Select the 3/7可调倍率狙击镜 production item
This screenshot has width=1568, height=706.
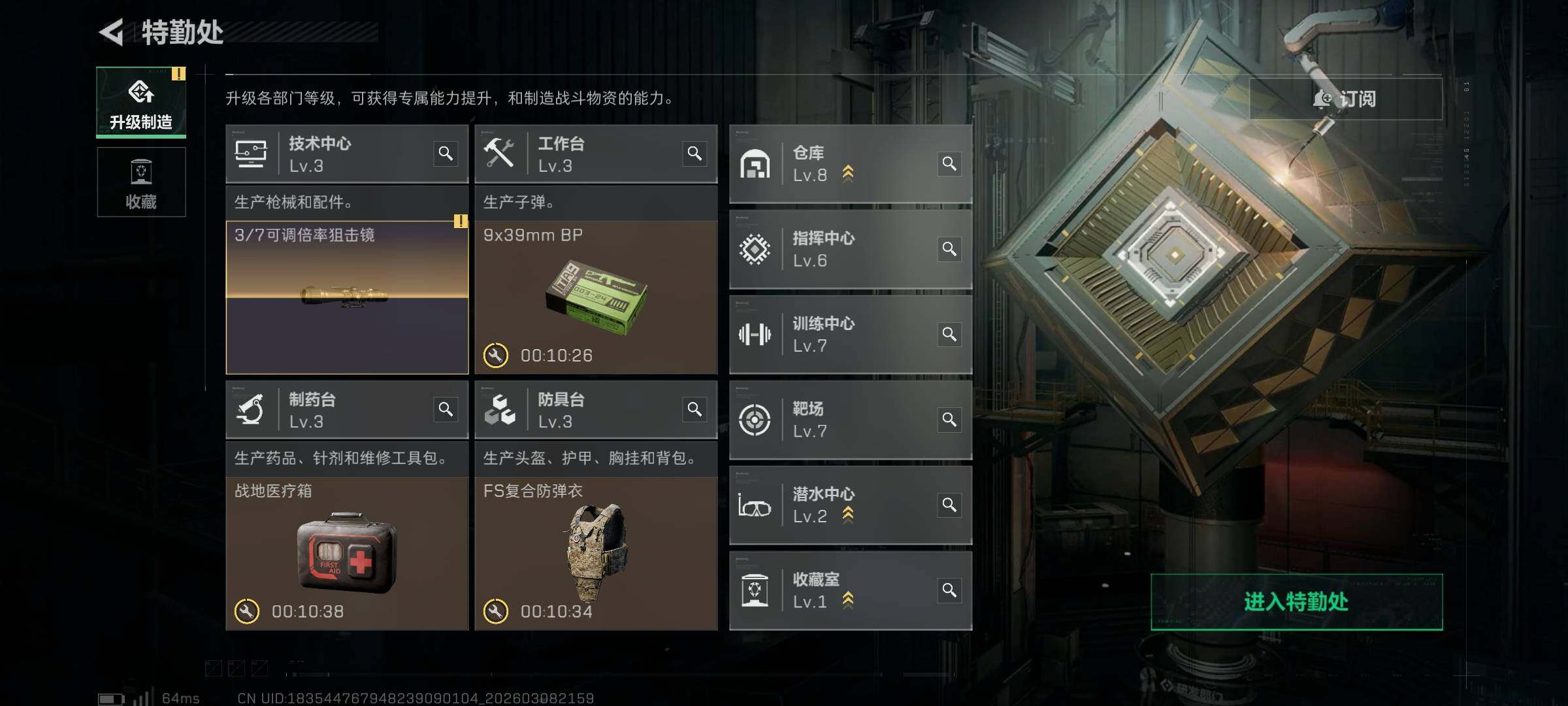tap(347, 297)
